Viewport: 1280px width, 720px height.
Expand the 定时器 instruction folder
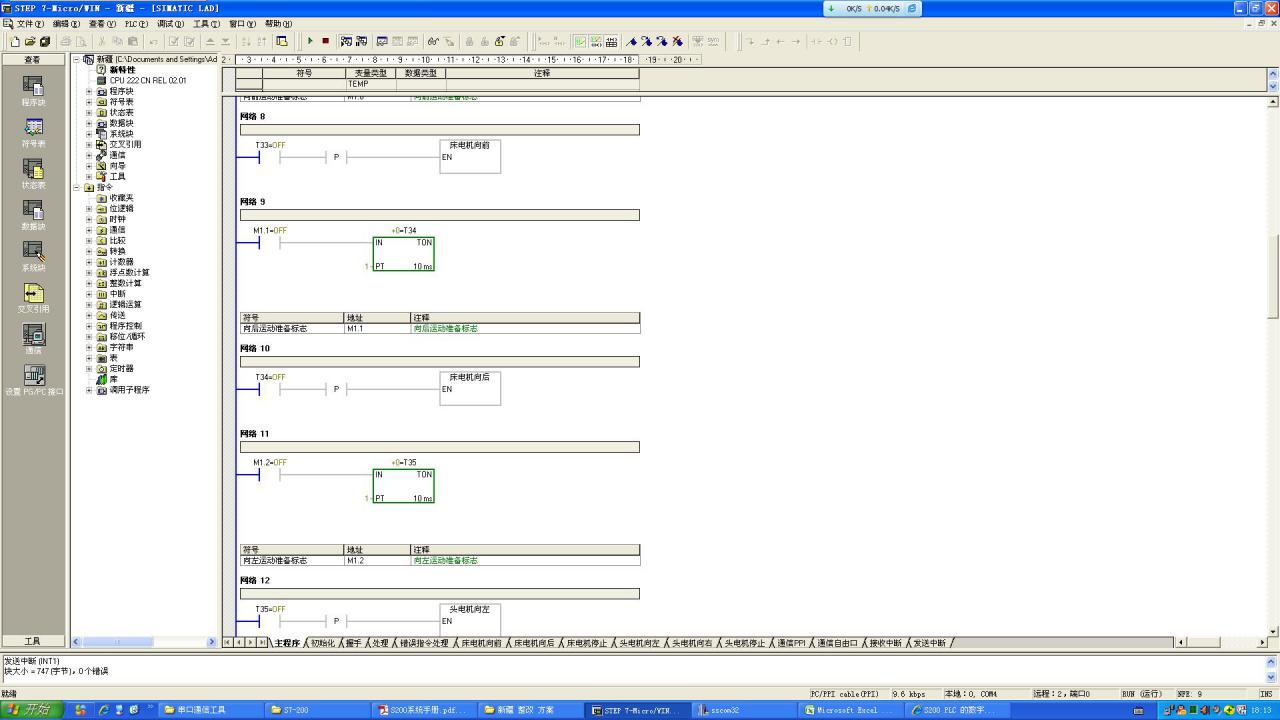click(89, 368)
